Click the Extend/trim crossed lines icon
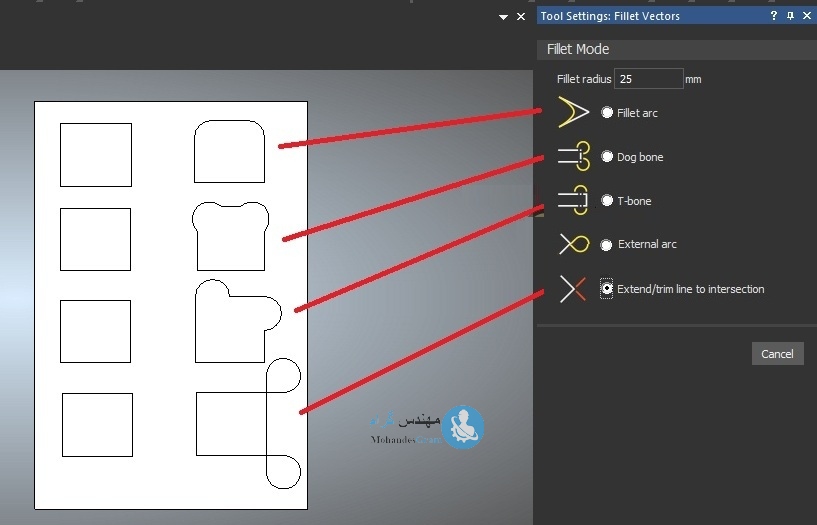The height and width of the screenshot is (525, 817). (x=573, y=289)
